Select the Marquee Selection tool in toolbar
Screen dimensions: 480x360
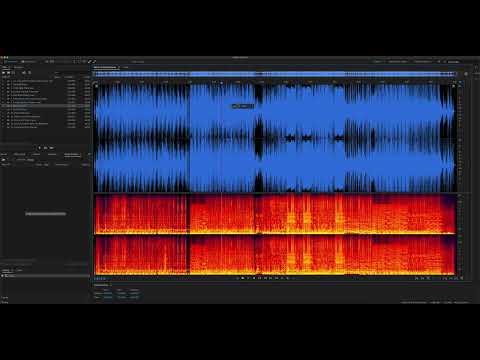[84, 62]
